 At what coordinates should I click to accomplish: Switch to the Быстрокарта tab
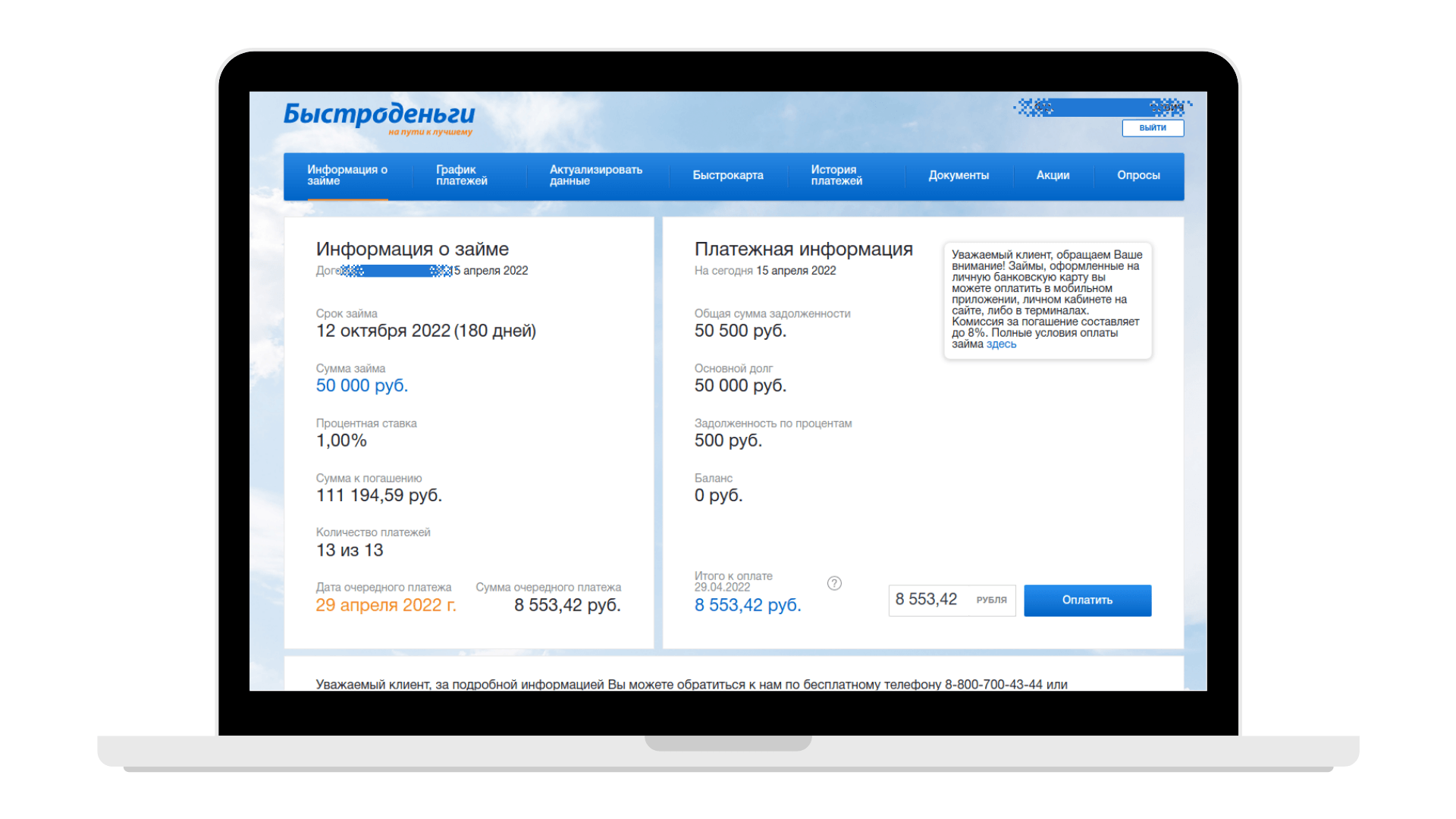(728, 175)
